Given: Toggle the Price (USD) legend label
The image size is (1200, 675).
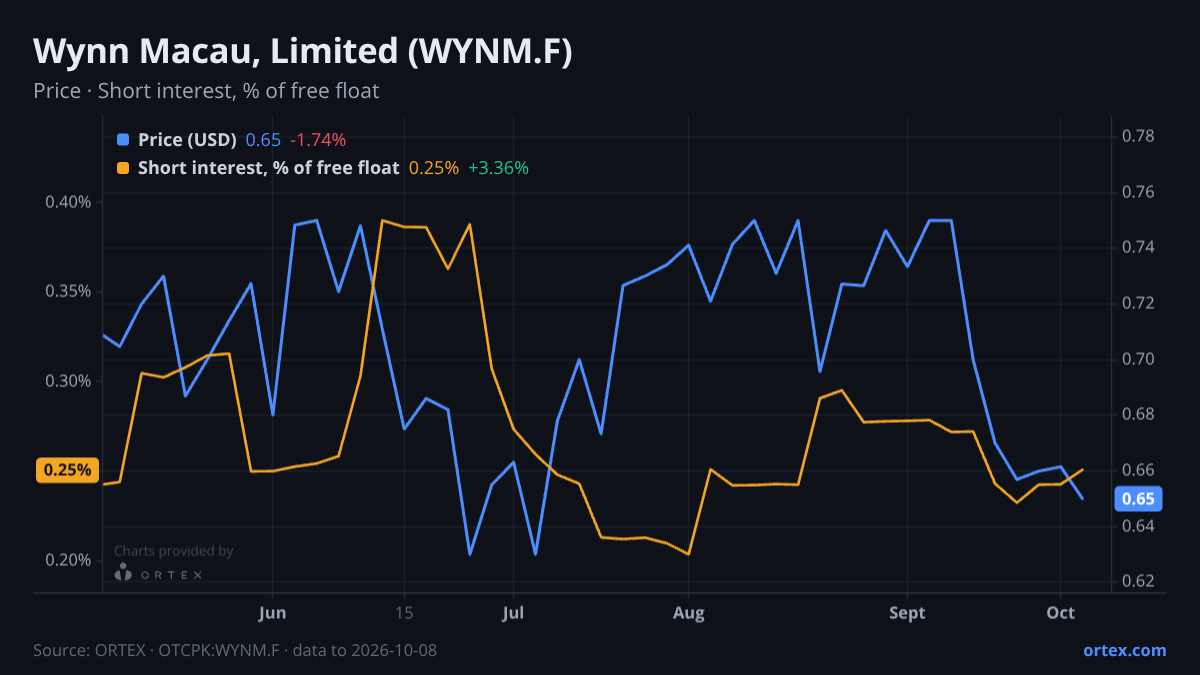Looking at the screenshot, I should click(187, 140).
